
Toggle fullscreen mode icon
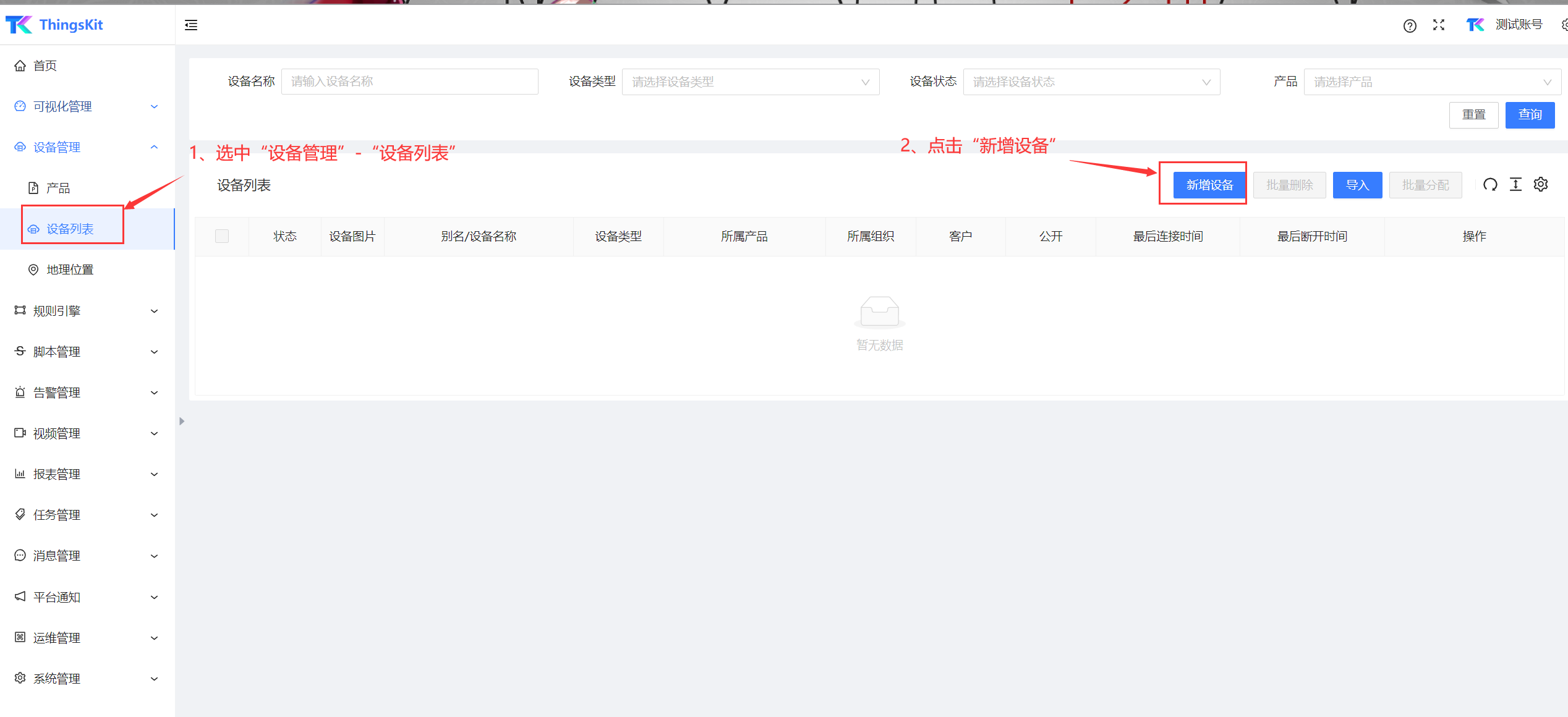(x=1439, y=25)
